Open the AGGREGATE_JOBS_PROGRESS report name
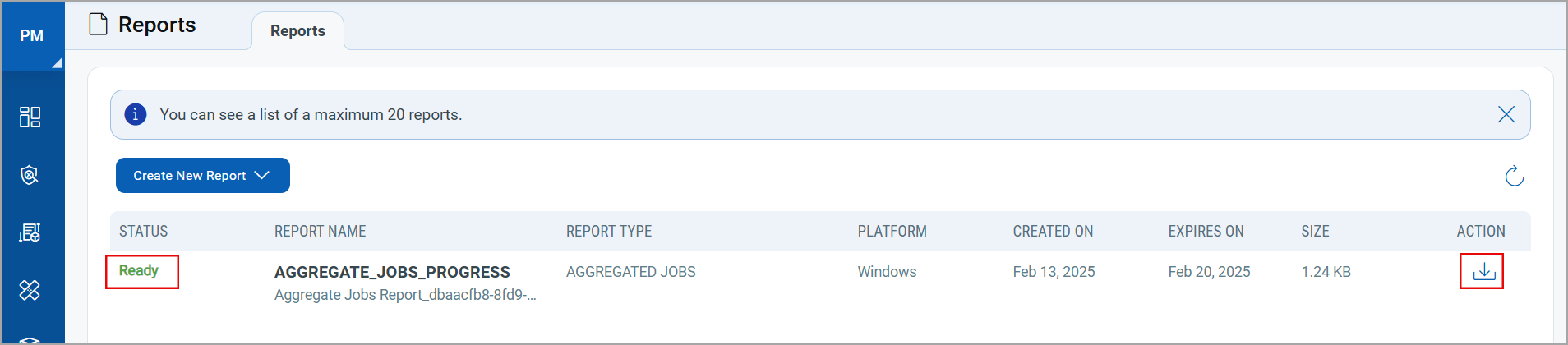 (x=392, y=272)
